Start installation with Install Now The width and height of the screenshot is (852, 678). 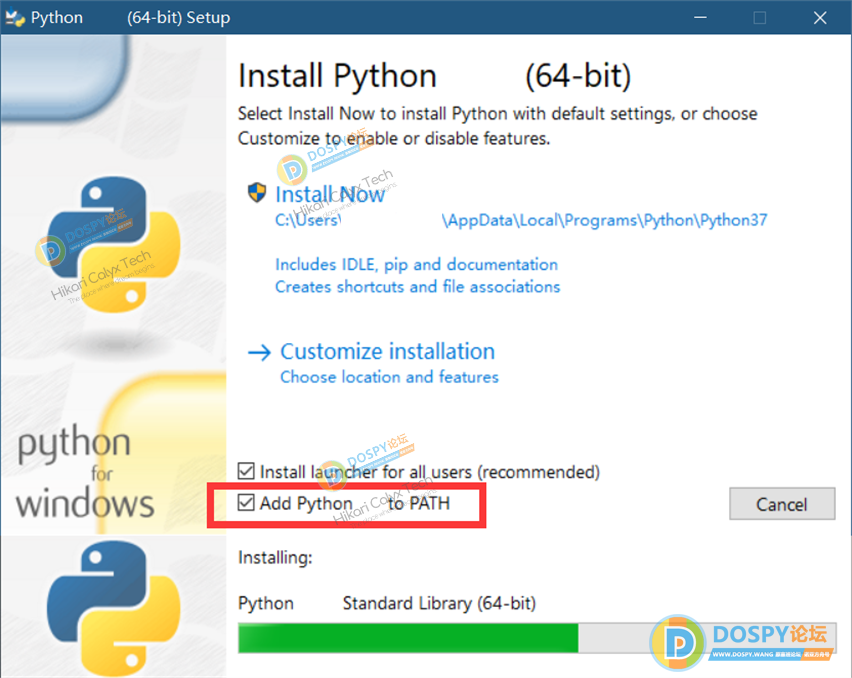point(330,194)
